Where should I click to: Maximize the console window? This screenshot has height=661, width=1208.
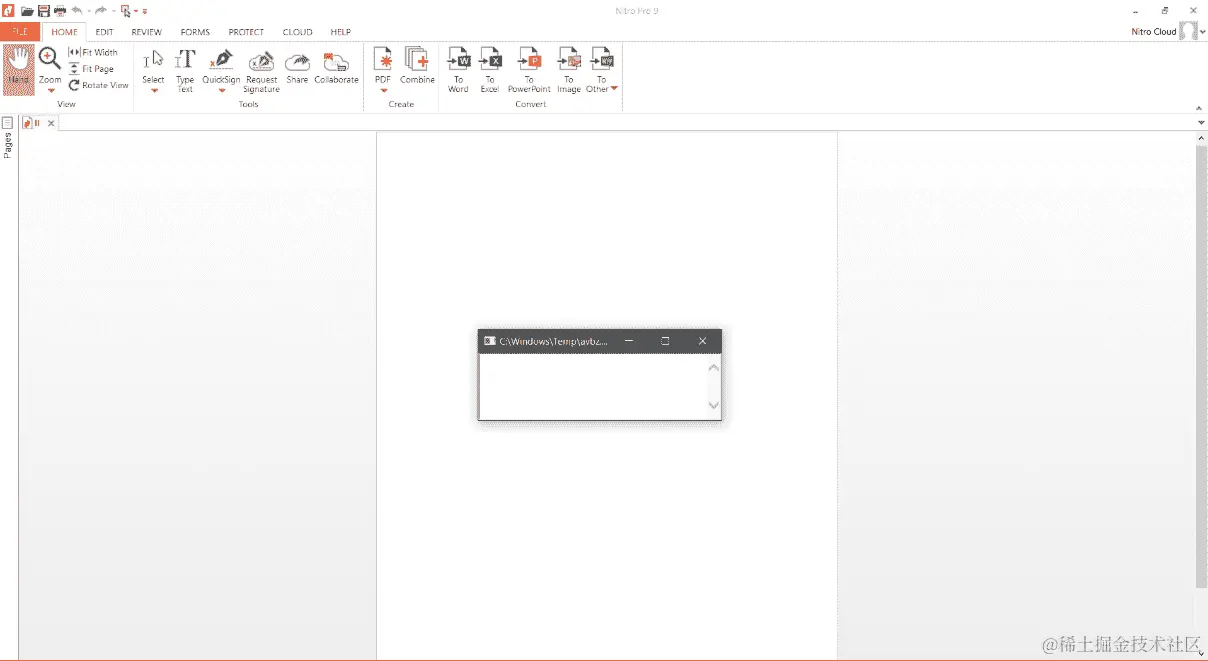665,341
